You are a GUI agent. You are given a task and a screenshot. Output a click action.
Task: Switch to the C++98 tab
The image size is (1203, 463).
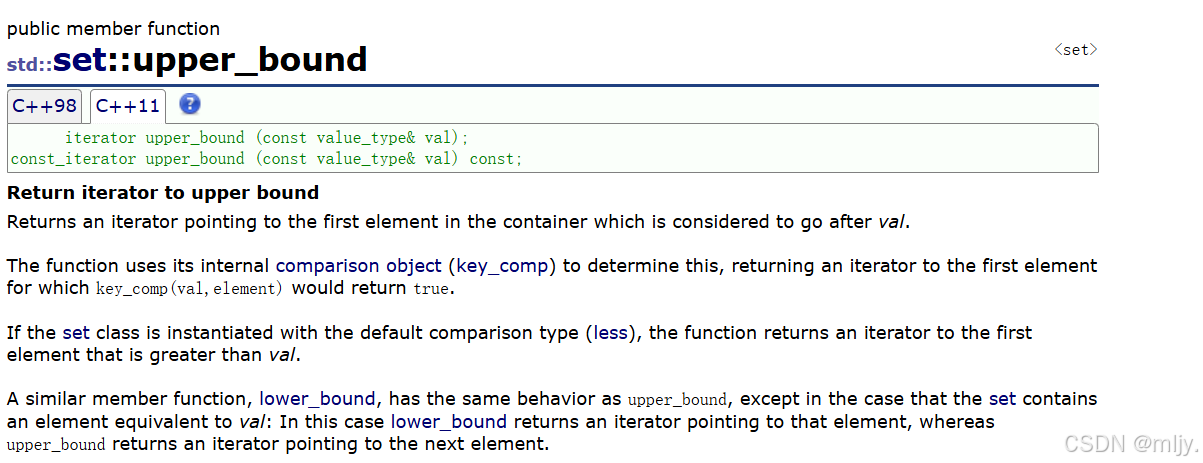pyautogui.click(x=44, y=106)
